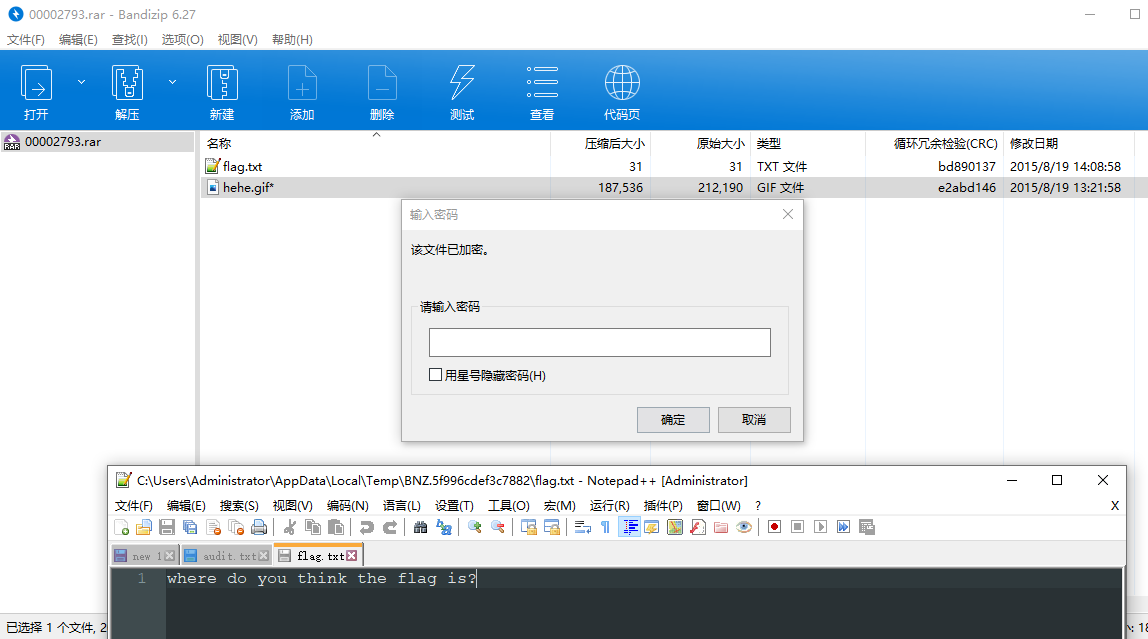Click inside the password input field
1148x639 pixels.
pos(598,342)
